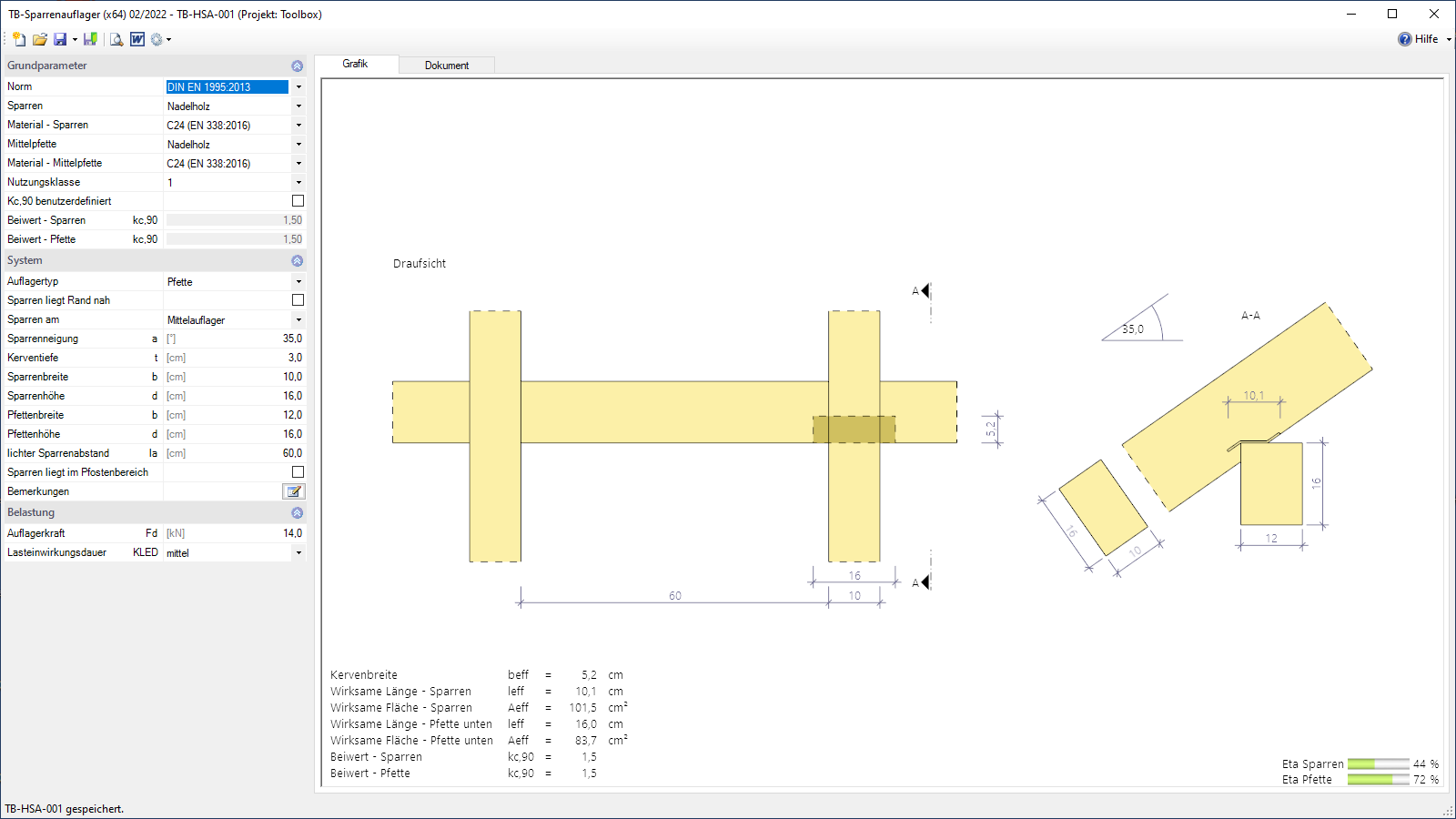
Task: Click the Eta Sparren utilization bar
Action: (1378, 764)
